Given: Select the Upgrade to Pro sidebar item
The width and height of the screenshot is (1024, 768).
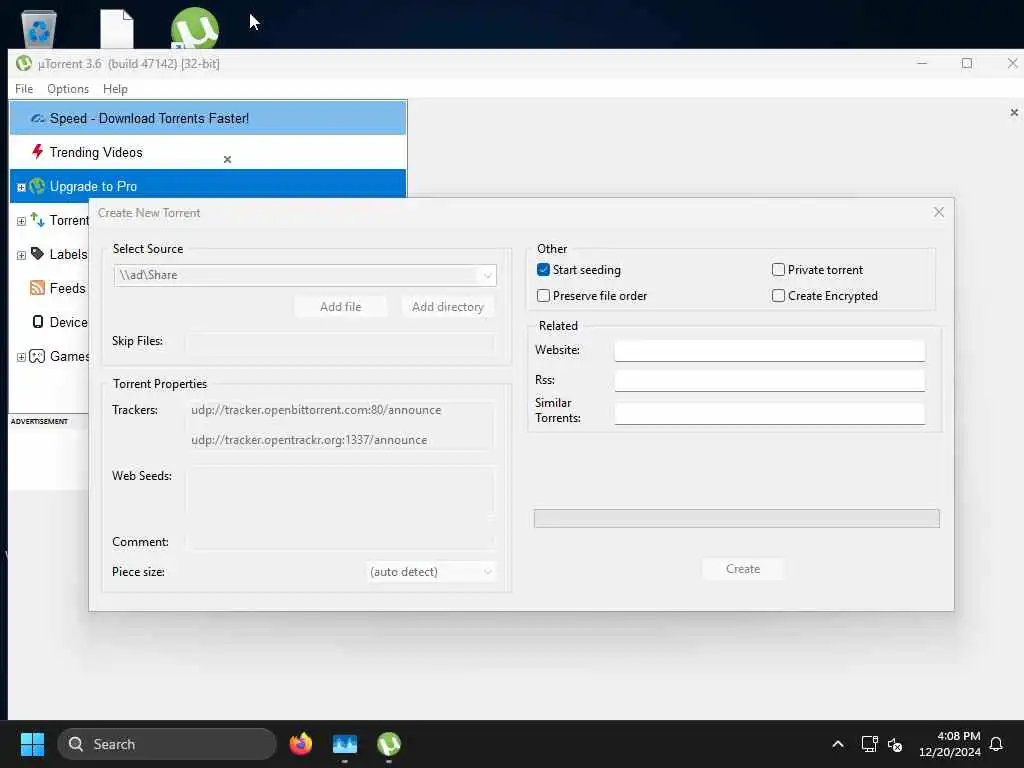Looking at the screenshot, I should pos(208,184).
